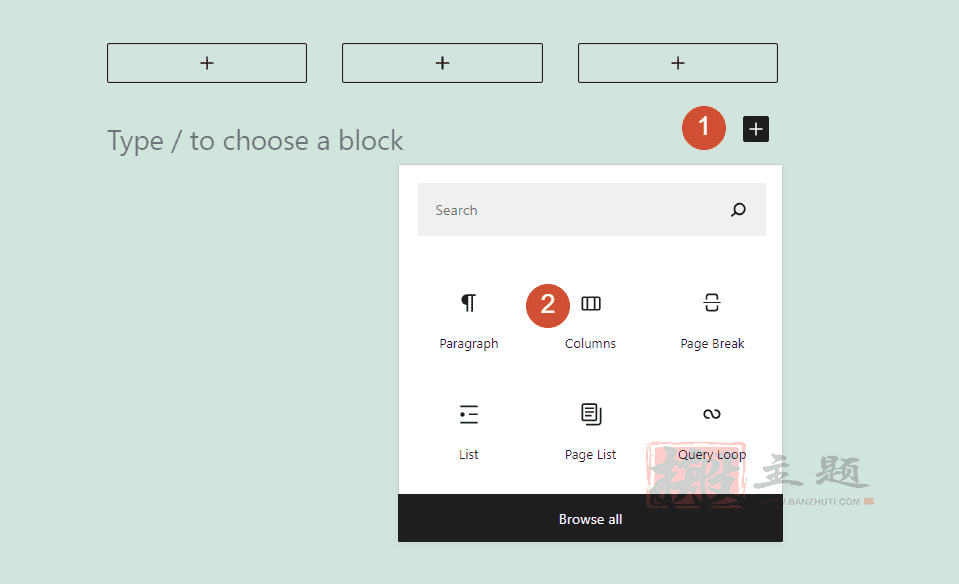Add a List block using its icon
Viewport: 959px width, 584px height.
tap(468, 414)
